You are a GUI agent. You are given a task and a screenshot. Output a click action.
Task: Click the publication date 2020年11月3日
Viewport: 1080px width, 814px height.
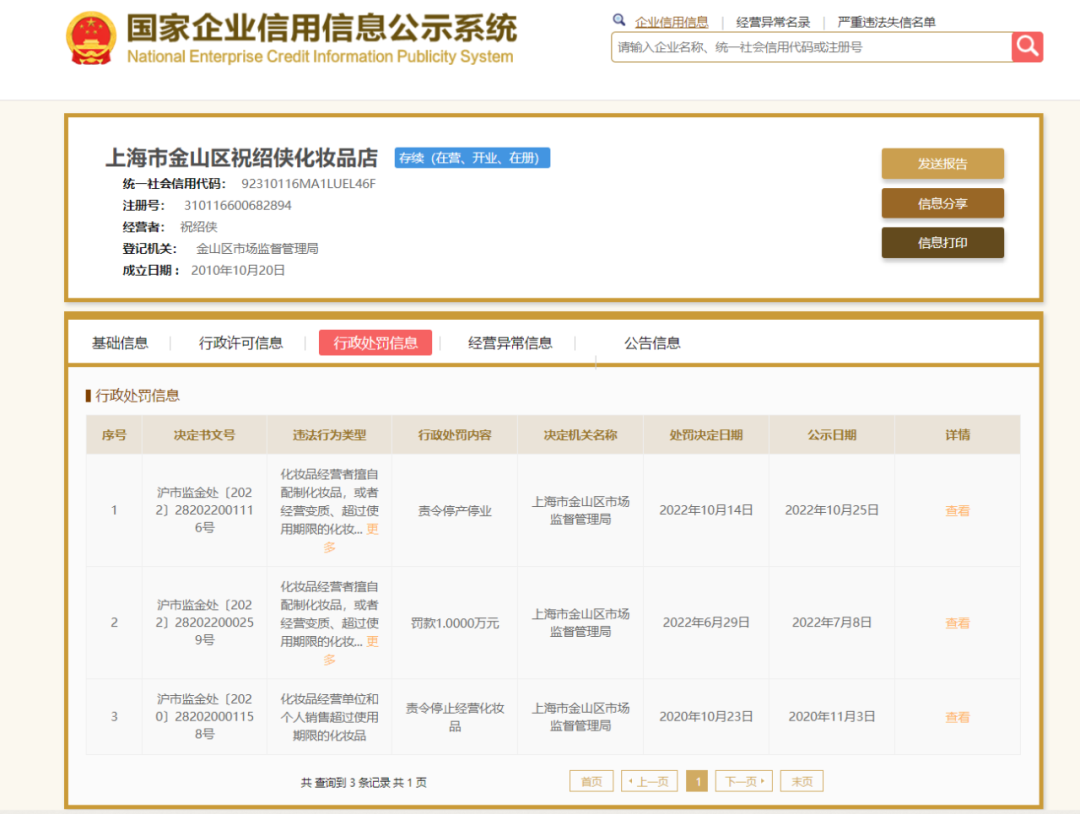click(832, 717)
